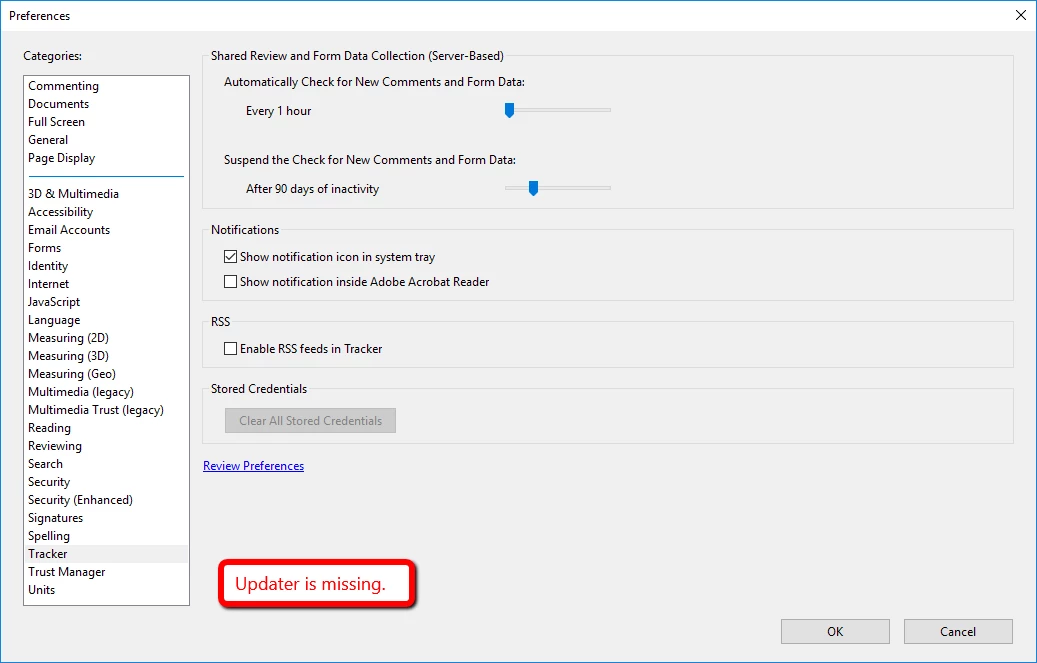Open the Review Preferences link
The image size is (1037, 663).
point(253,466)
